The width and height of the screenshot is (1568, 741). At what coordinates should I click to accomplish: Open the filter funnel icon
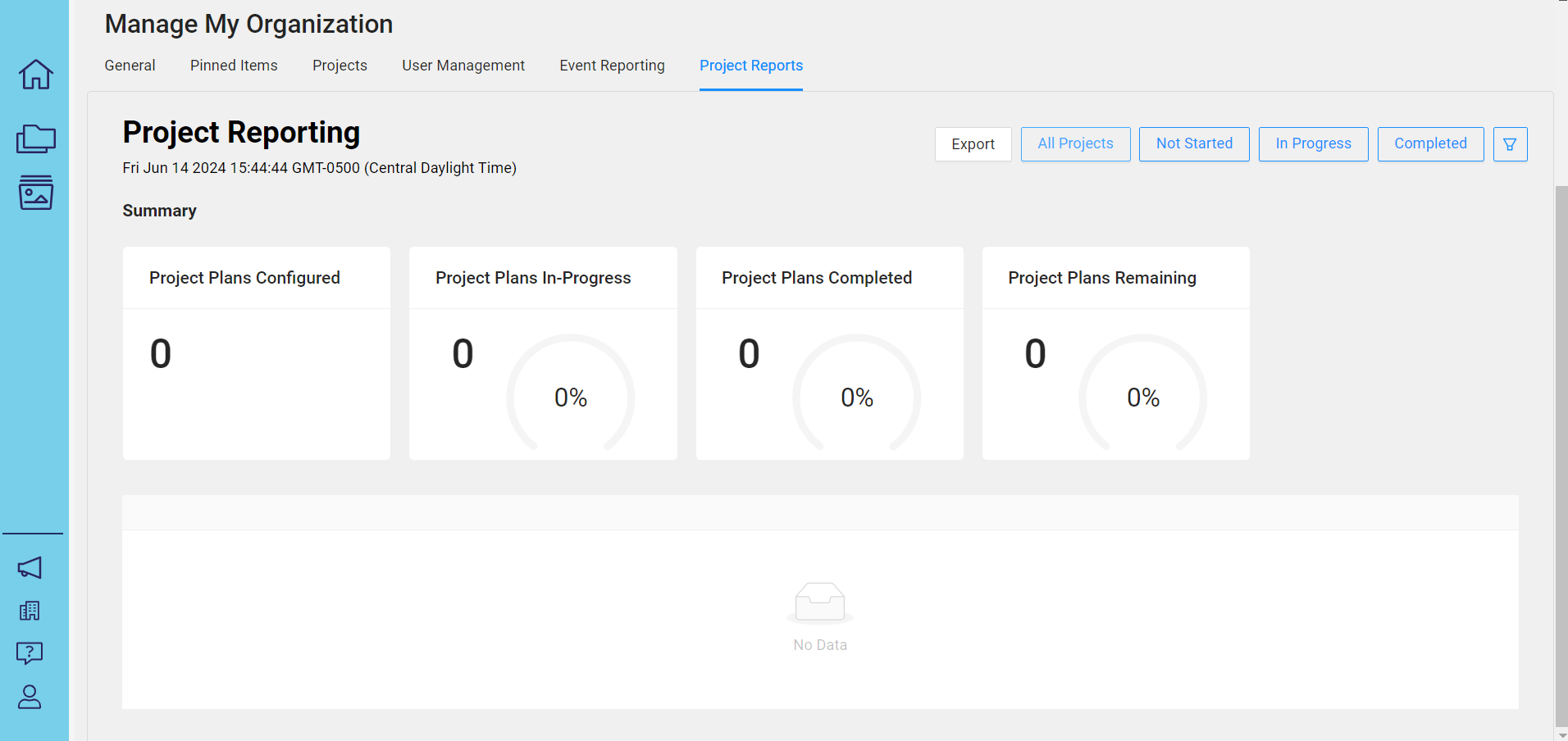1510,143
